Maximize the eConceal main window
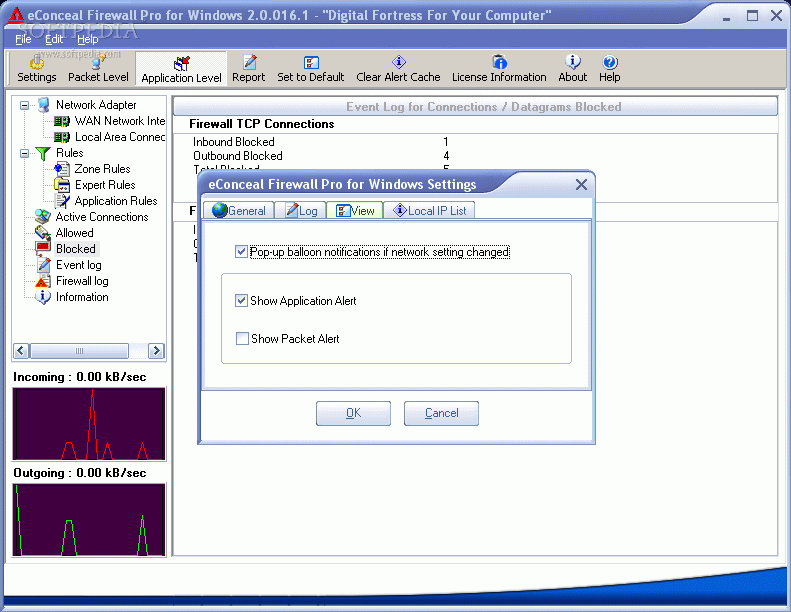Viewport: 791px width, 612px height. (752, 16)
